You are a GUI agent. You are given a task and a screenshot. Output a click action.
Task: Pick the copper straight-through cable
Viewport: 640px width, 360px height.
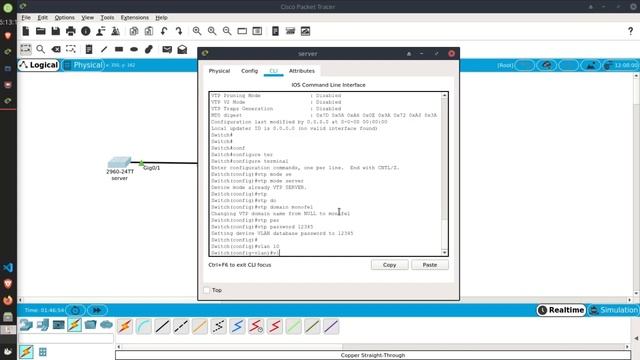point(162,327)
